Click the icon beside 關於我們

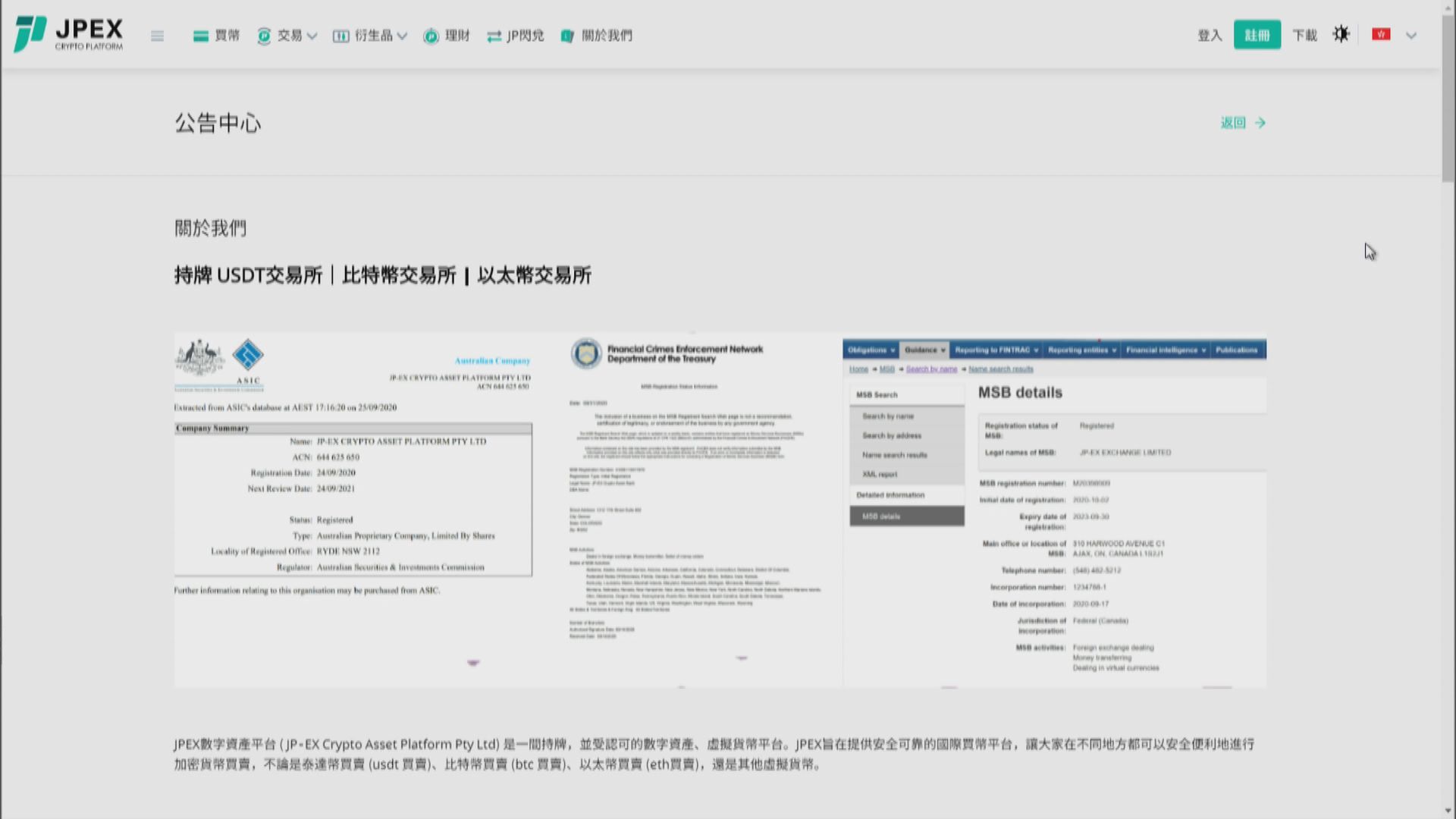point(567,36)
